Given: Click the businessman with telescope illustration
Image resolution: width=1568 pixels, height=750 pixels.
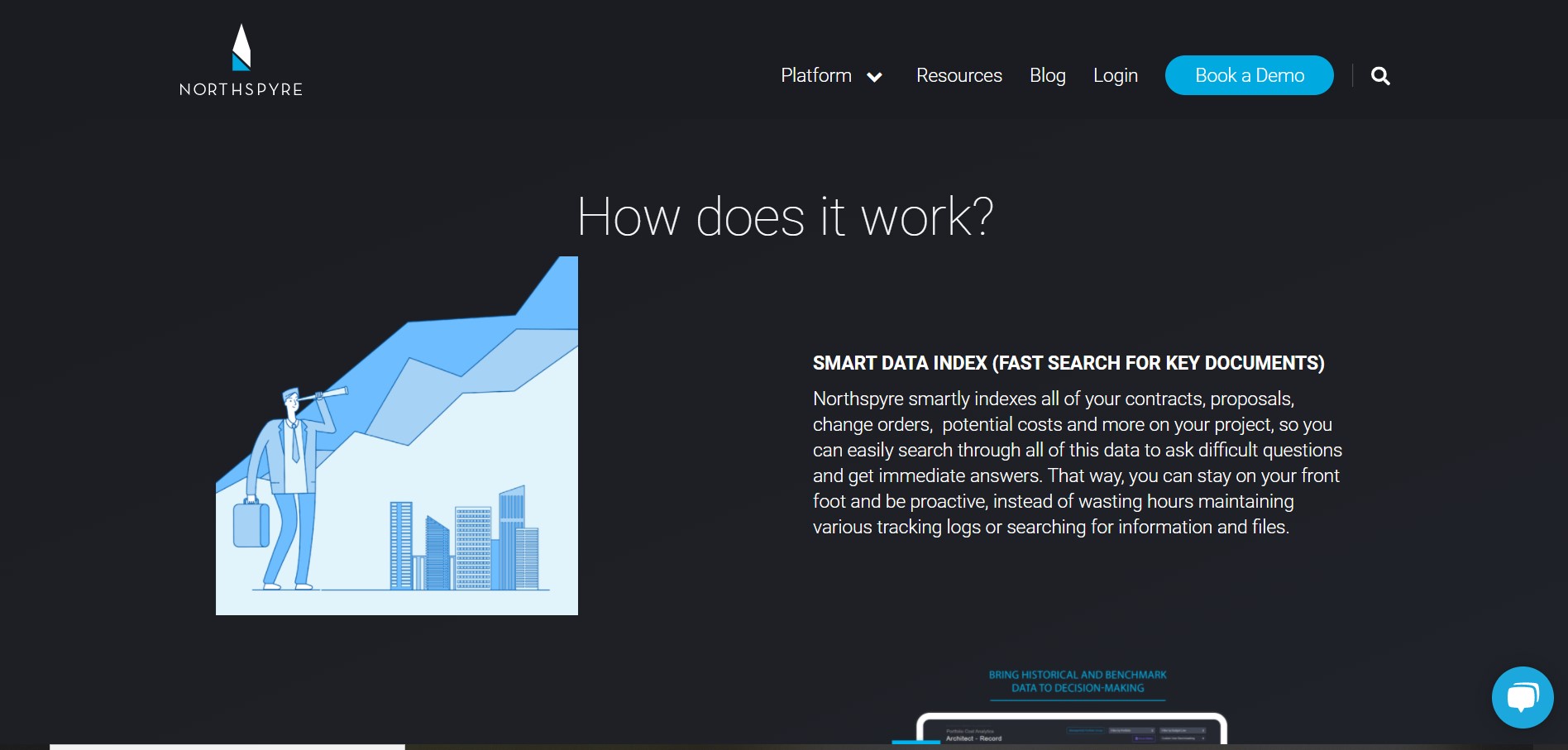Looking at the screenshot, I should pos(397,436).
